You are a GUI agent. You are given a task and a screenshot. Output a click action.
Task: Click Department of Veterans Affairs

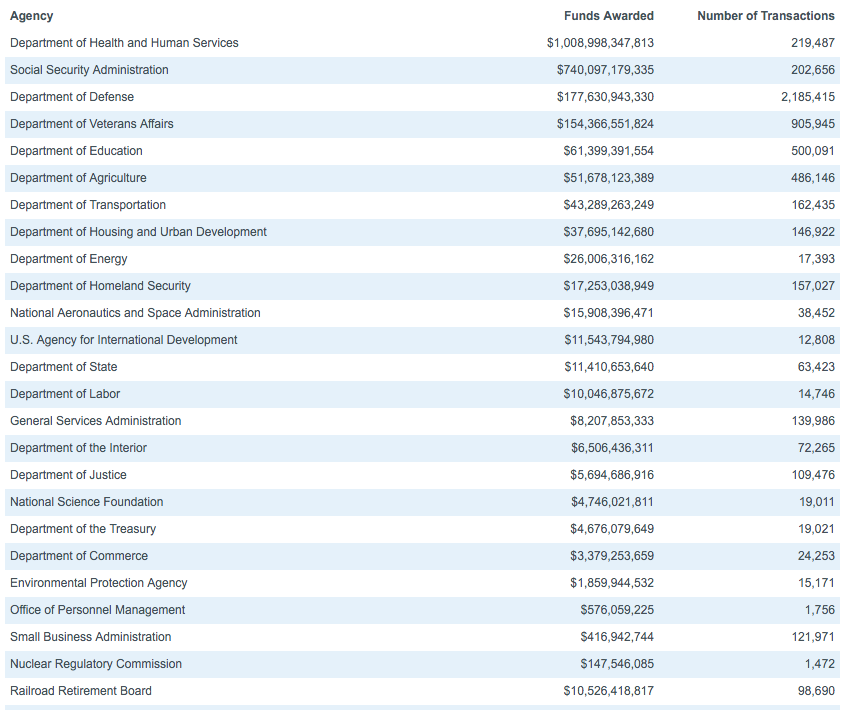pos(92,124)
